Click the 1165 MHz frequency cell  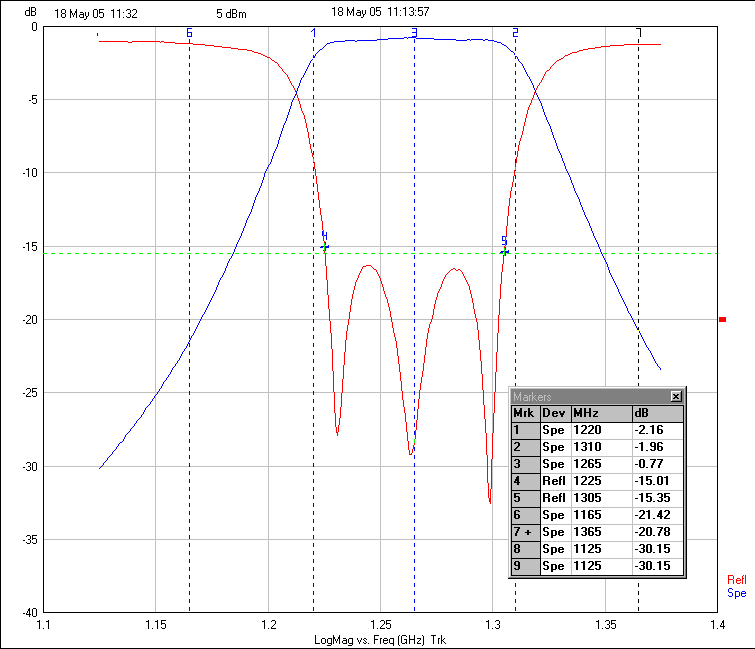click(601, 515)
